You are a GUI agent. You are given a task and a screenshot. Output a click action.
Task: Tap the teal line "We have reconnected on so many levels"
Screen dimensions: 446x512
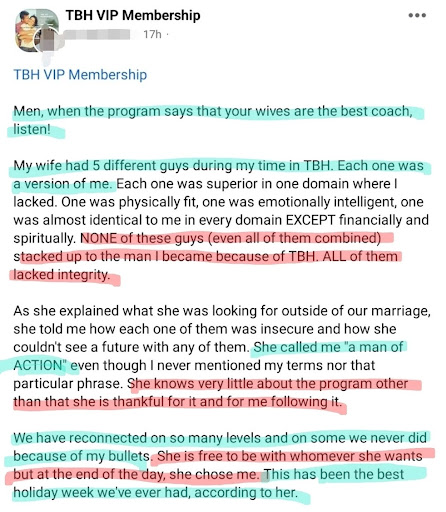coord(220,438)
